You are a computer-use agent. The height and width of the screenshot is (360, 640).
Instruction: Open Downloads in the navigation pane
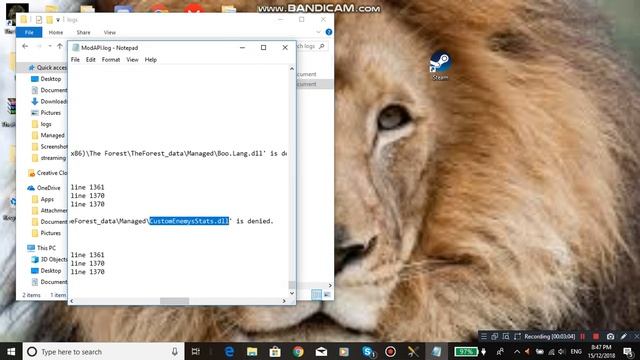pyautogui.click(x=49, y=101)
